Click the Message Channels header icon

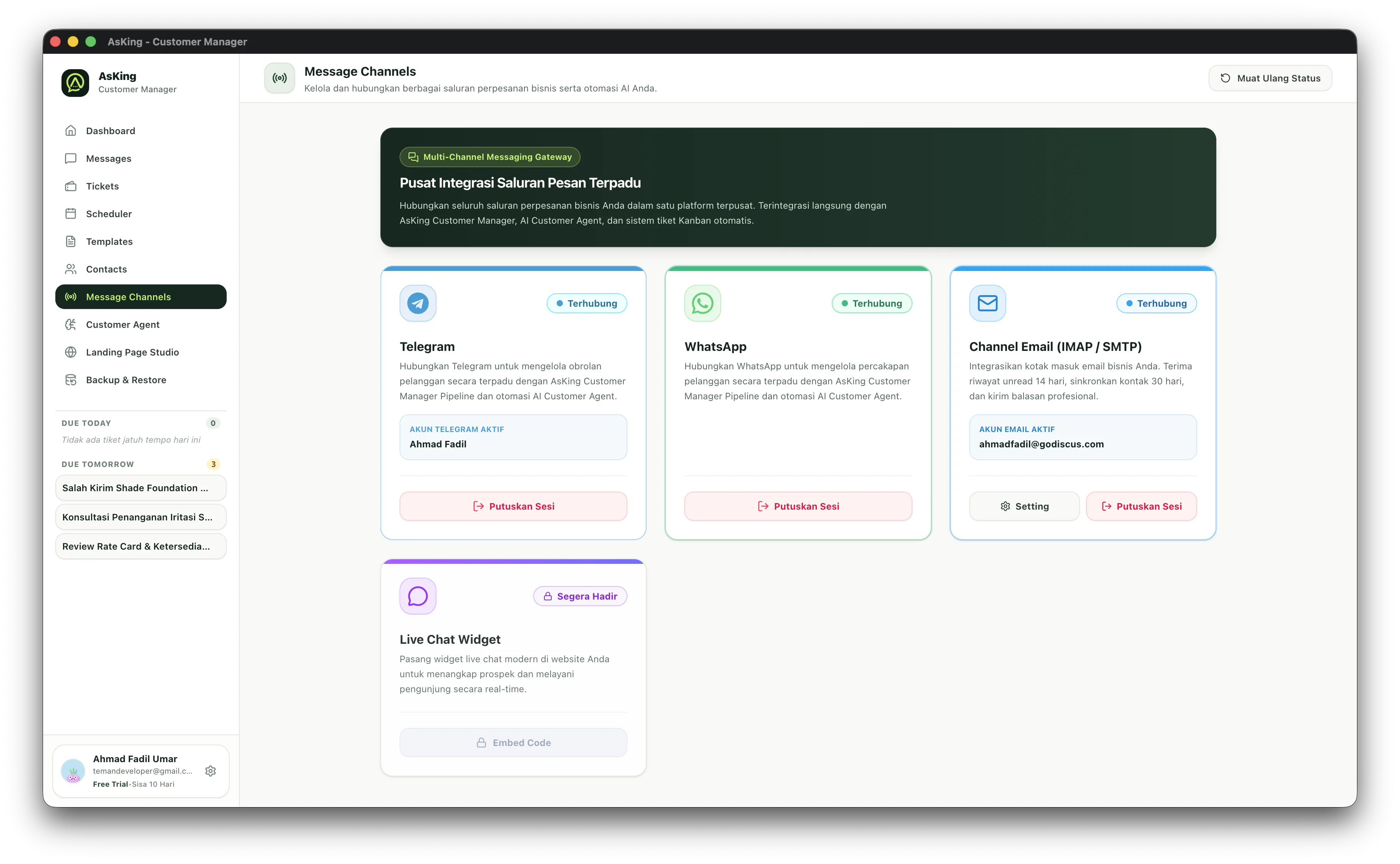tap(279, 78)
